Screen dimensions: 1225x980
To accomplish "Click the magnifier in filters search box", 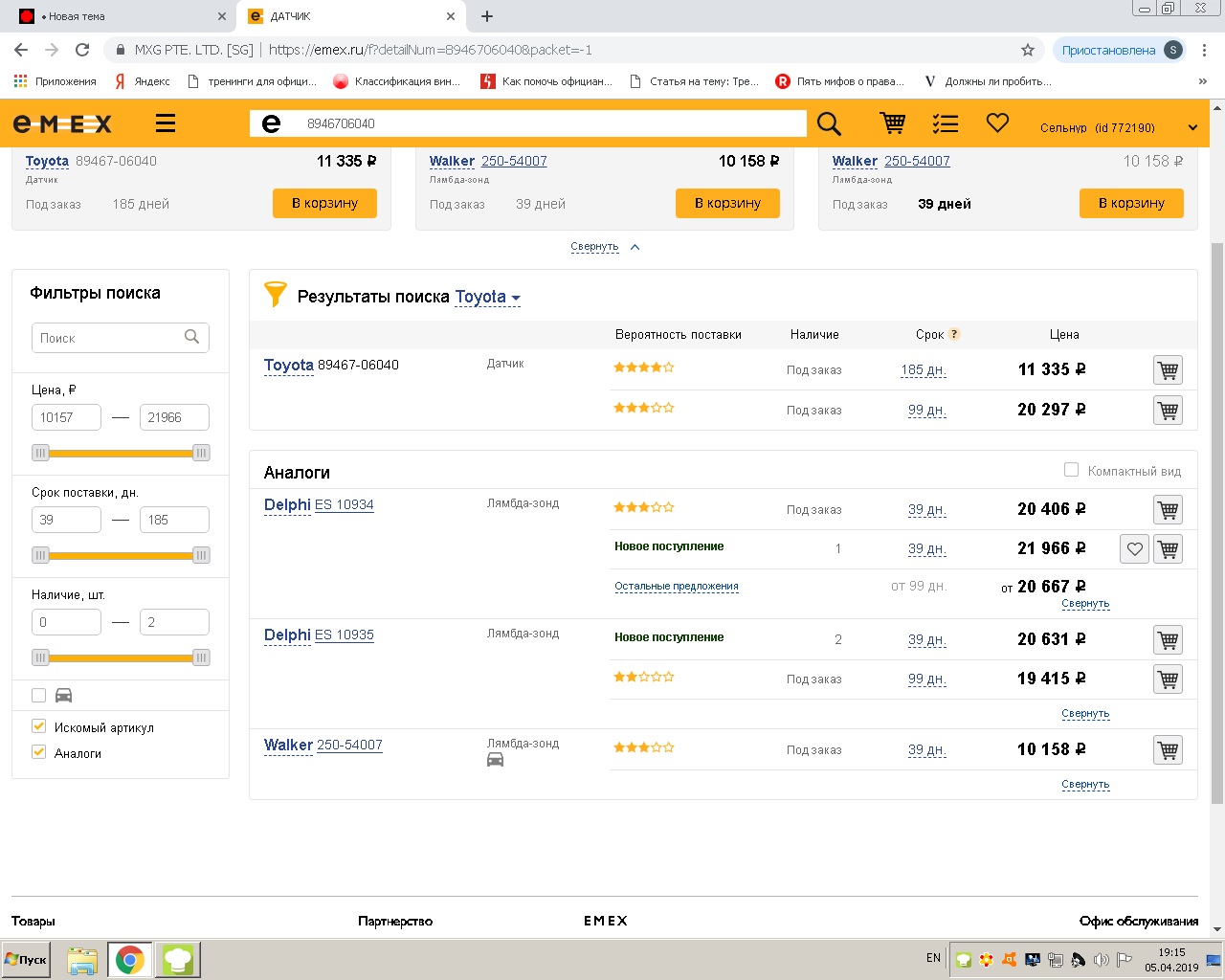I will 191,337.
